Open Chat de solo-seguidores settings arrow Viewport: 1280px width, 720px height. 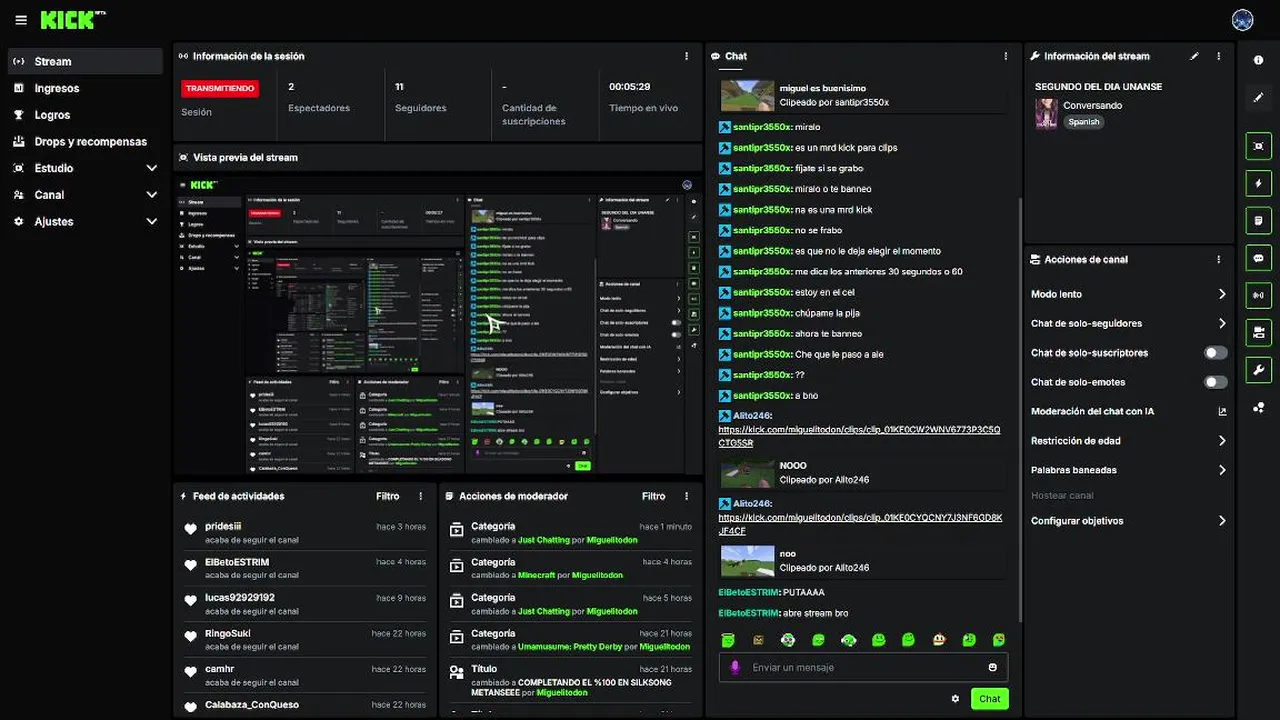[1222, 323]
